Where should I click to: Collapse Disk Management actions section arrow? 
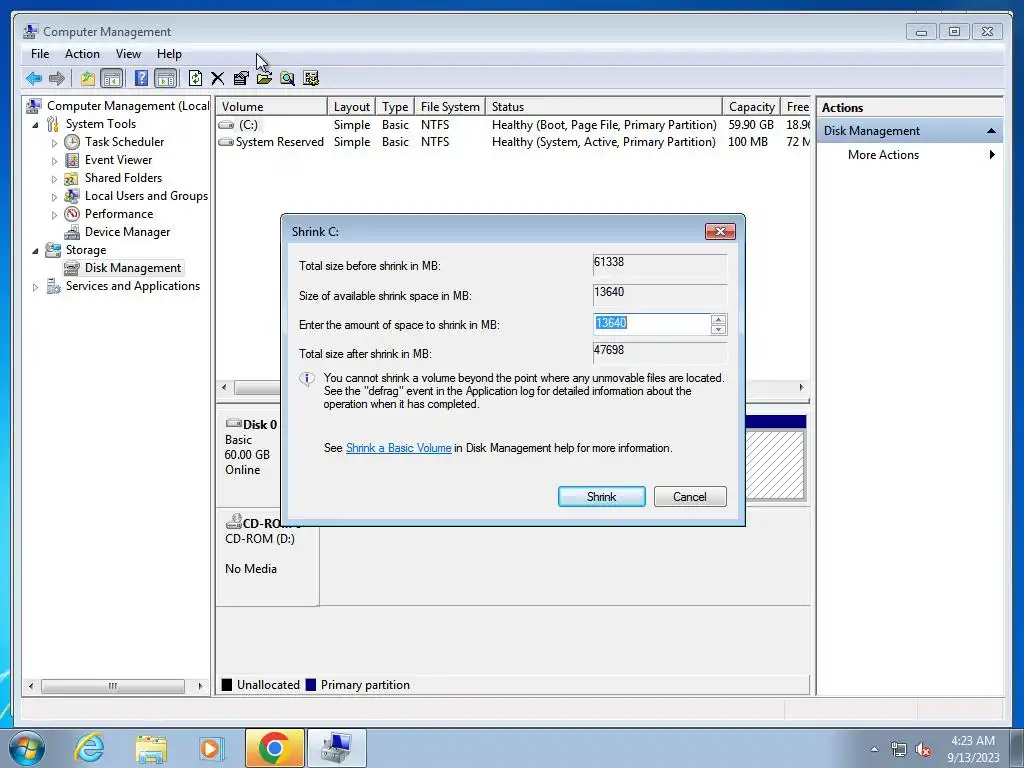click(x=991, y=131)
